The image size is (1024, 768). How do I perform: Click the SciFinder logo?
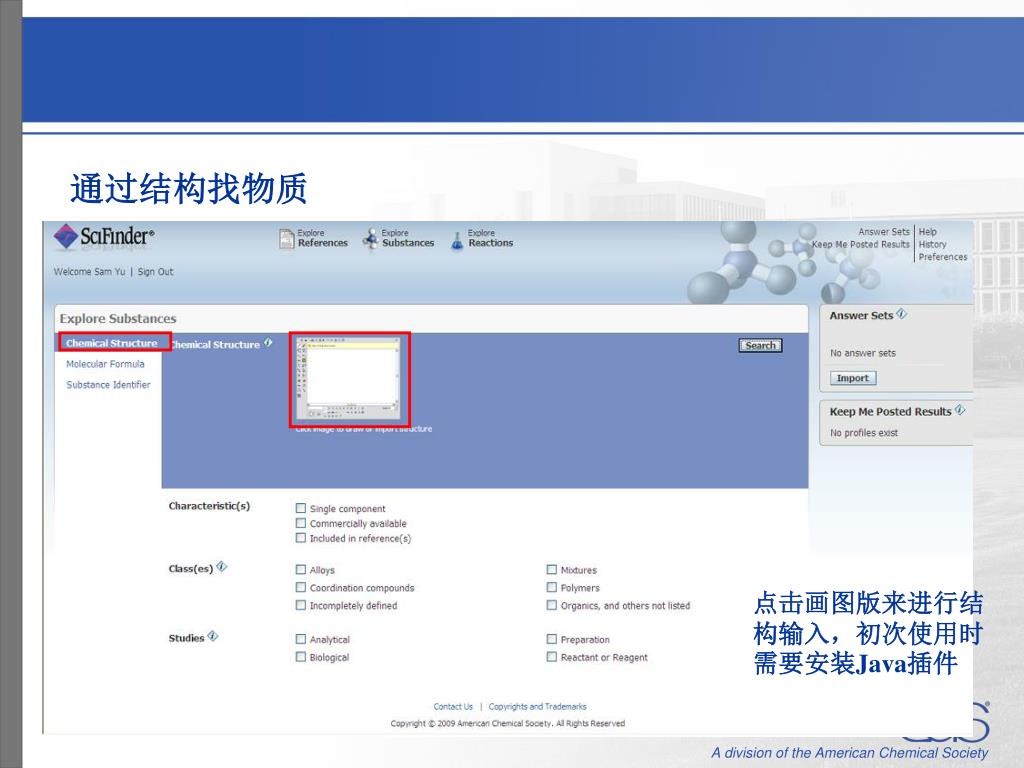[104, 236]
